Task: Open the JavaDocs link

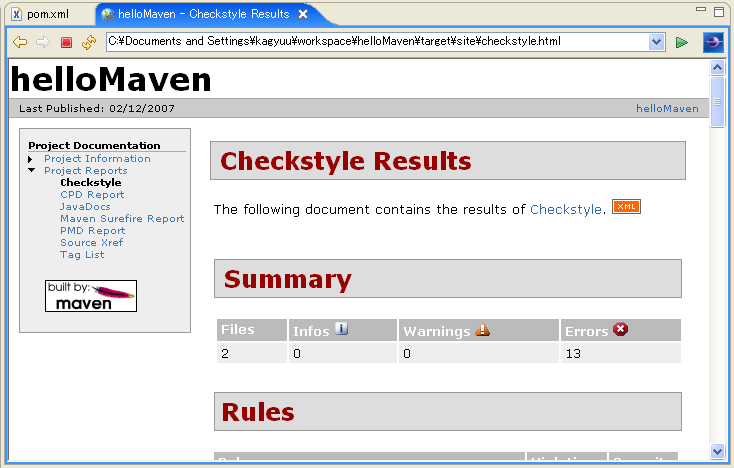Action: coord(85,206)
